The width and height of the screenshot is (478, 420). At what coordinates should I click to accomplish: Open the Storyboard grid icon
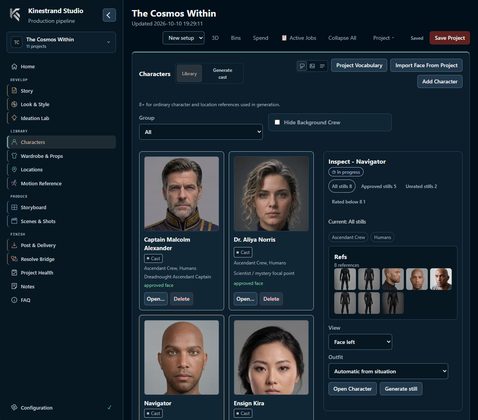(x=14, y=207)
